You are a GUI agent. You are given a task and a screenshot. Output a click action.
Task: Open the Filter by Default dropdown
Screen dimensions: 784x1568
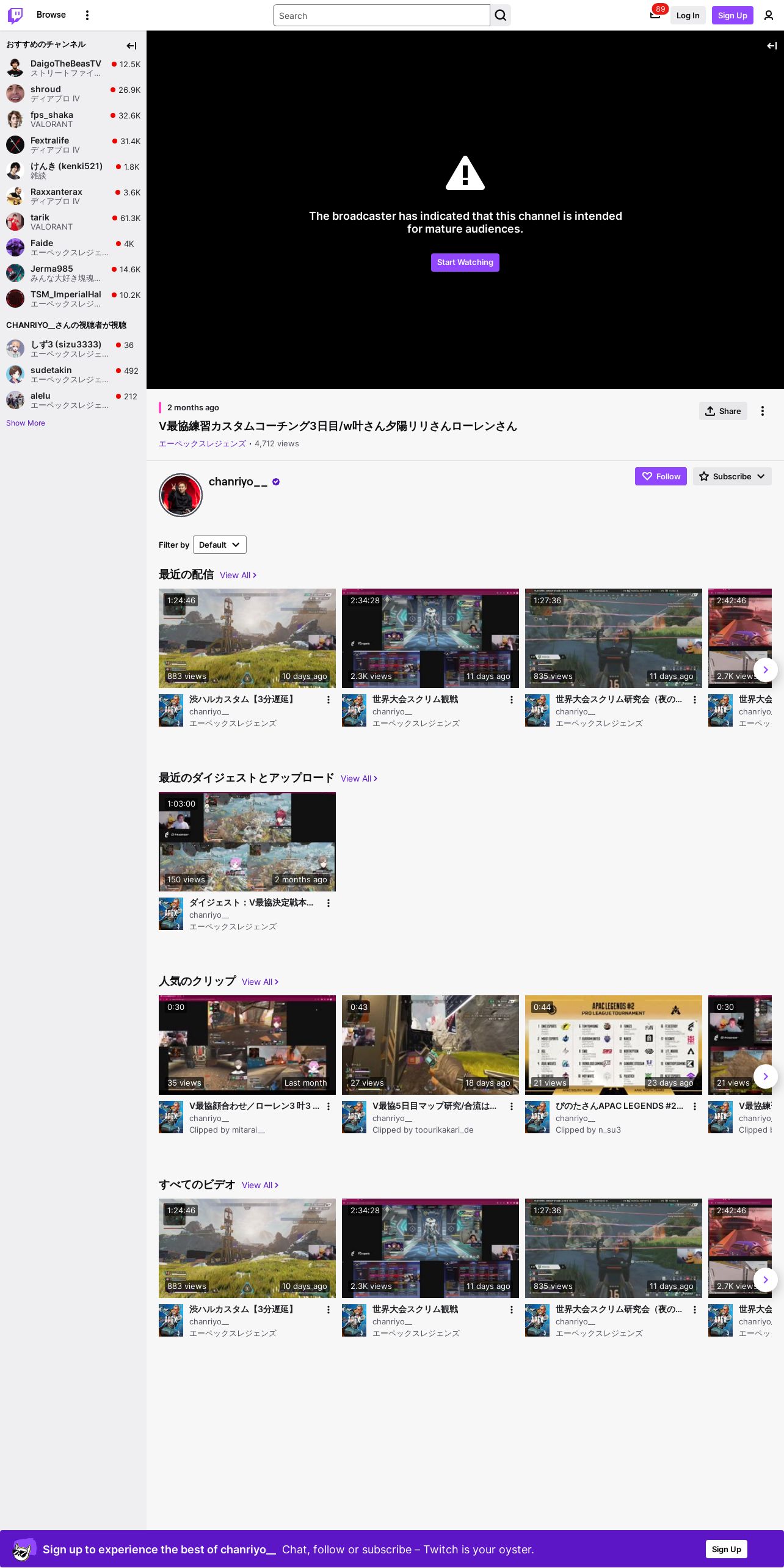(x=220, y=545)
